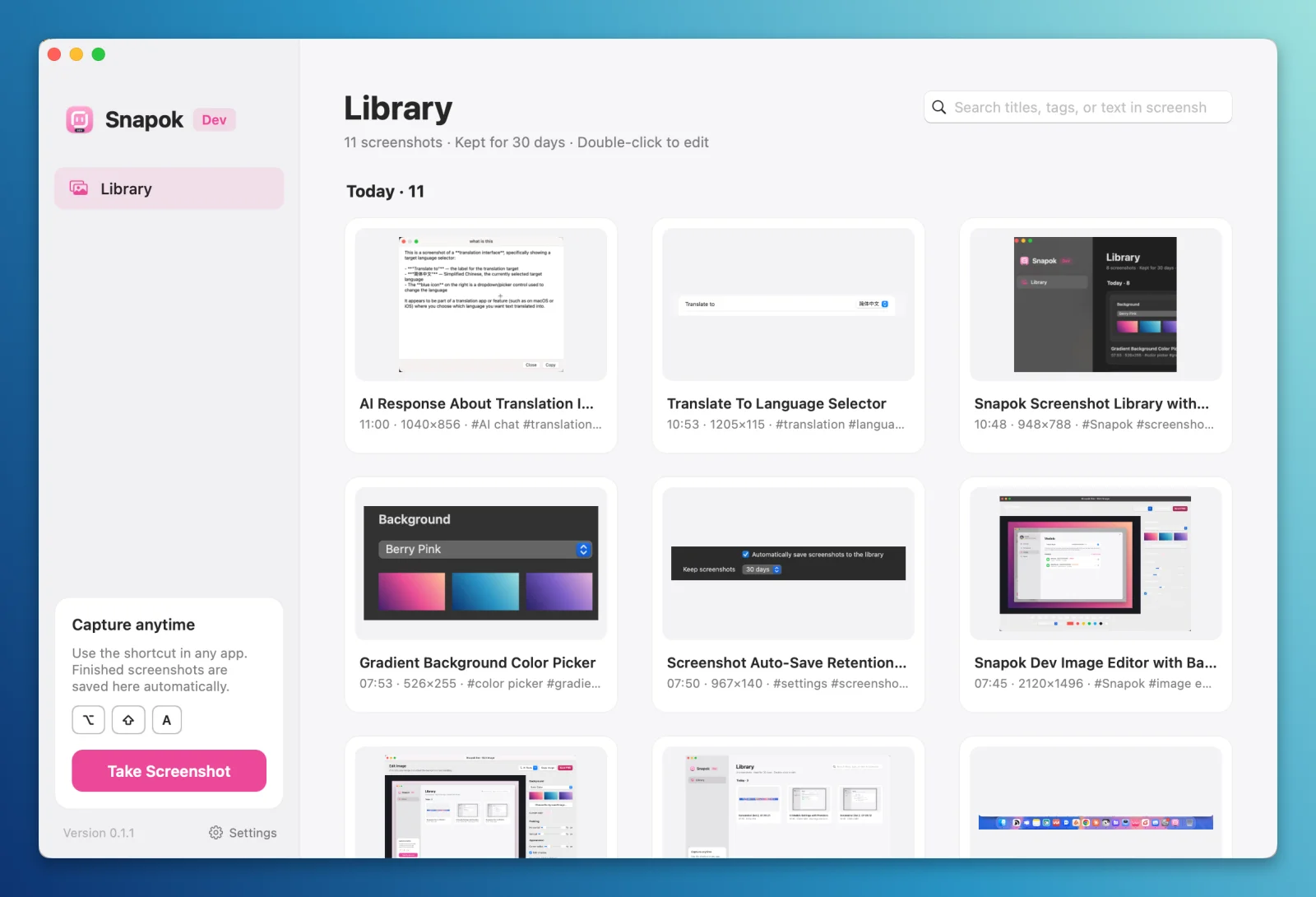The width and height of the screenshot is (1316, 897).
Task: Select the Library sidebar item
Action: coord(169,188)
